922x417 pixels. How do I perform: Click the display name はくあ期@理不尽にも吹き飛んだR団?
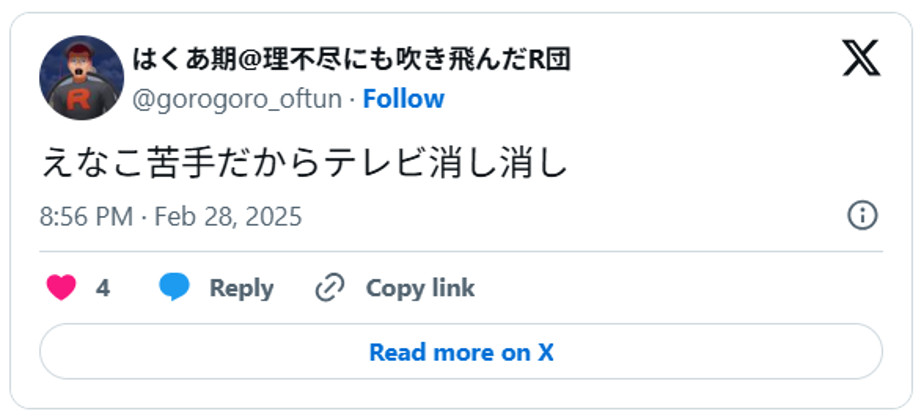[x=351, y=60]
